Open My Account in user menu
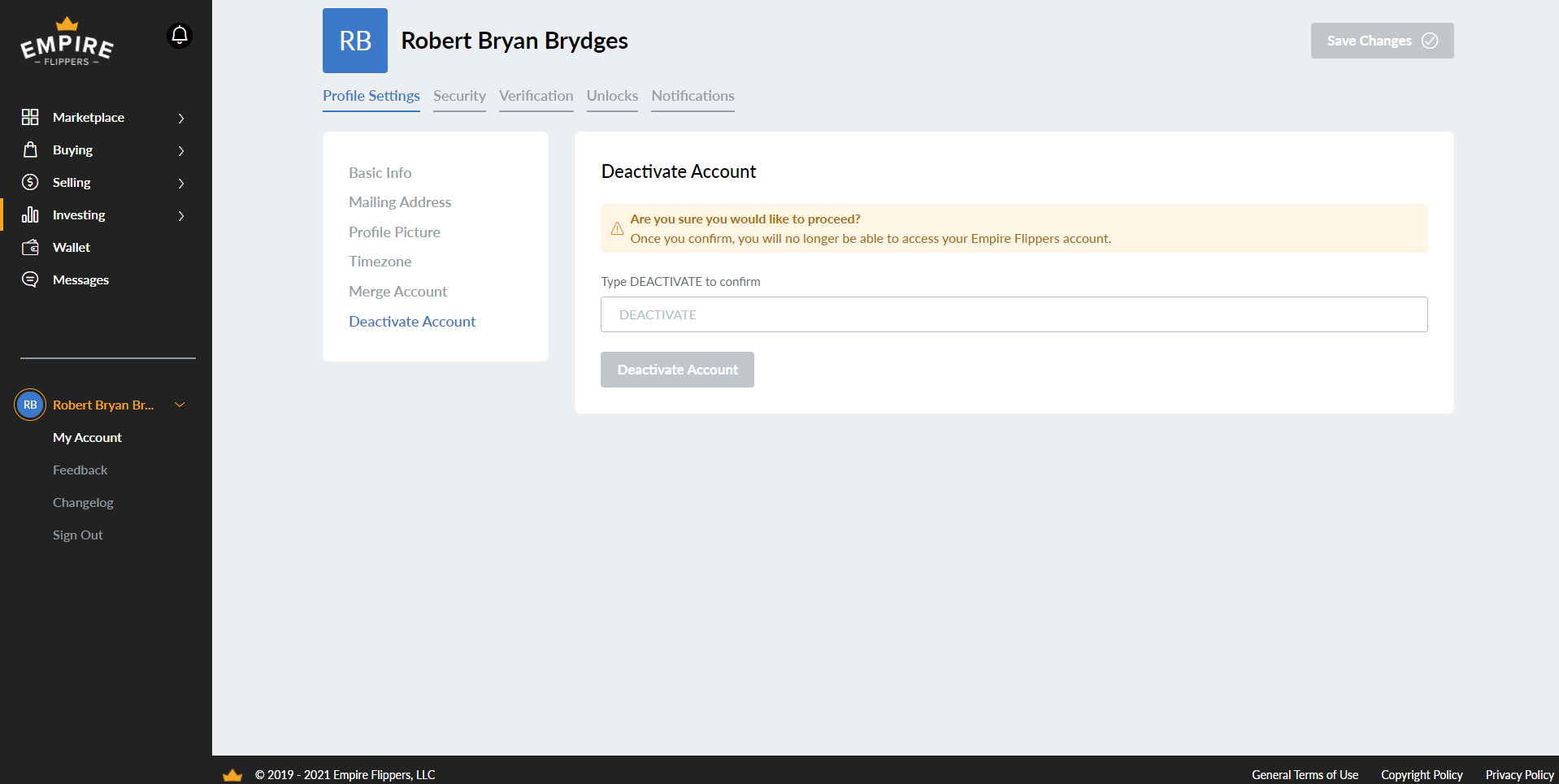This screenshot has height=784, width=1559. [87, 437]
